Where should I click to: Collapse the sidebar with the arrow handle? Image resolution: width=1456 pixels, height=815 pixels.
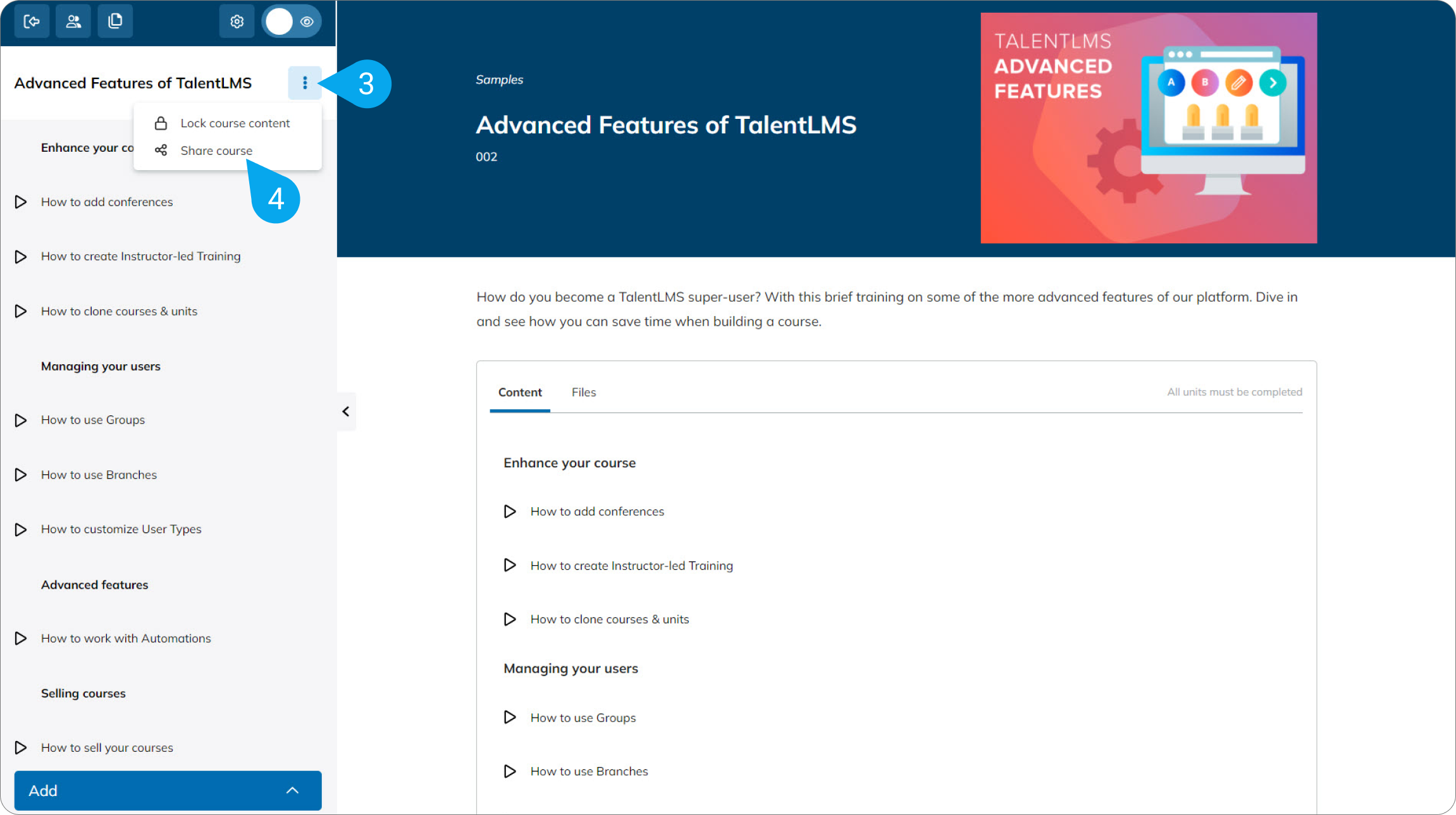(346, 412)
